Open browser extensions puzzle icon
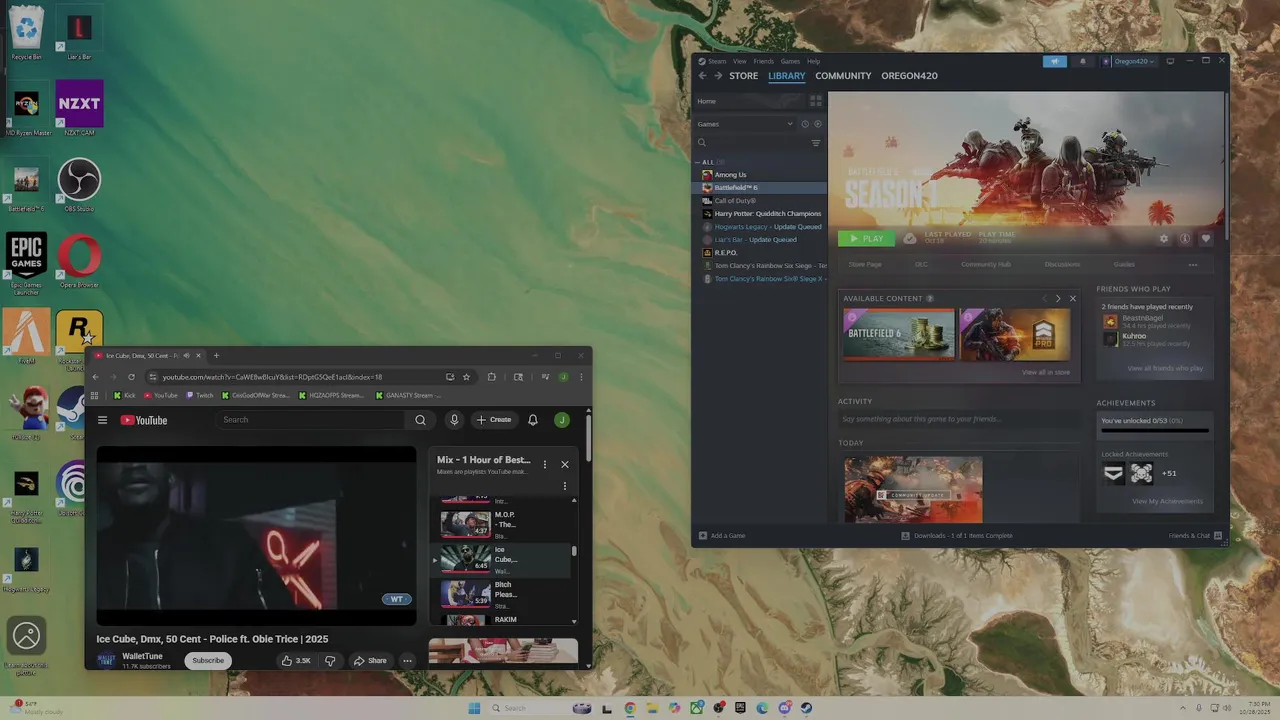 pos(491,377)
